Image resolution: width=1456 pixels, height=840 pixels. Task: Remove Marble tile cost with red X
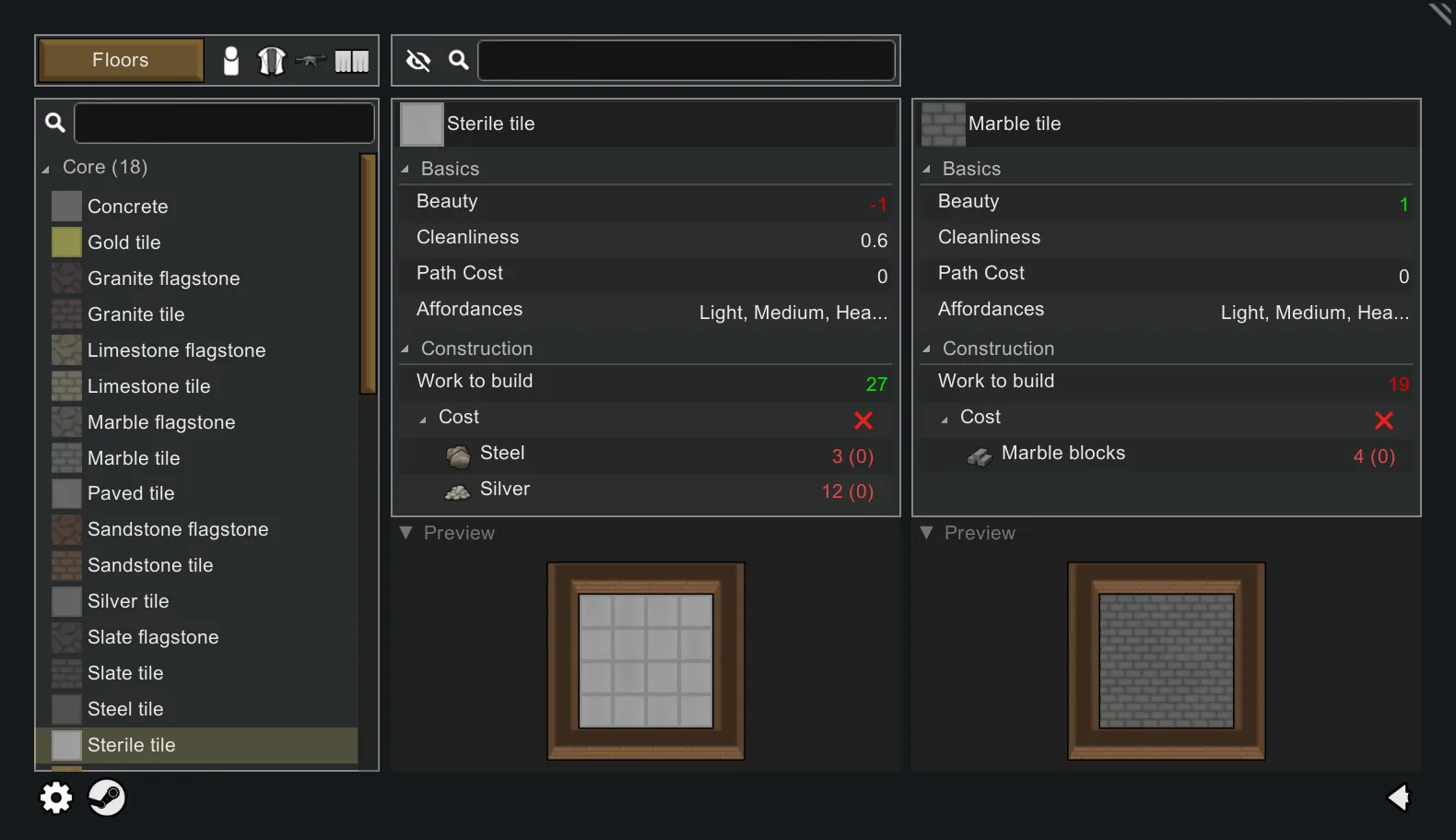1383,420
